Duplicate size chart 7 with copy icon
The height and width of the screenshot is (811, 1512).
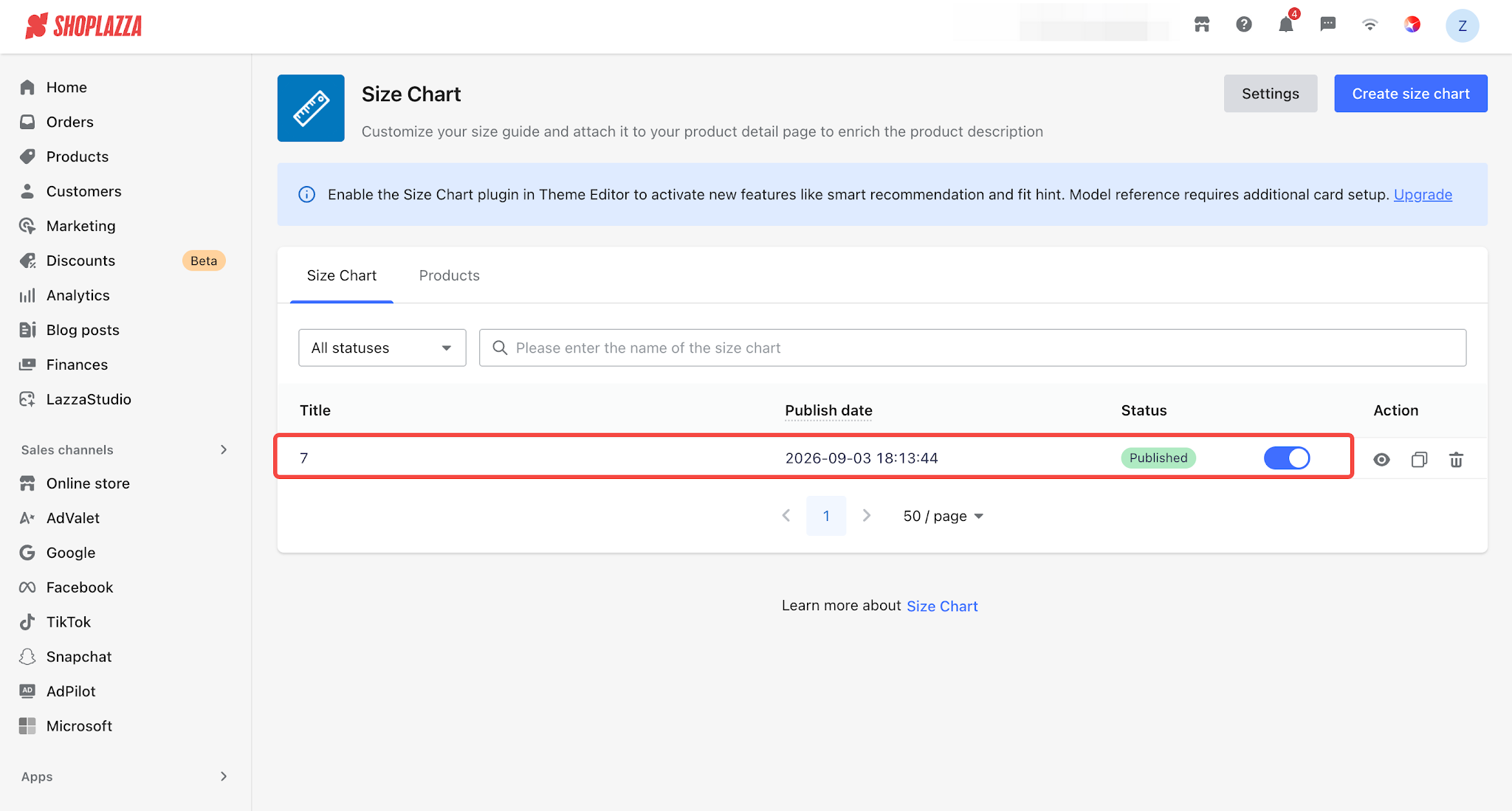pos(1419,460)
